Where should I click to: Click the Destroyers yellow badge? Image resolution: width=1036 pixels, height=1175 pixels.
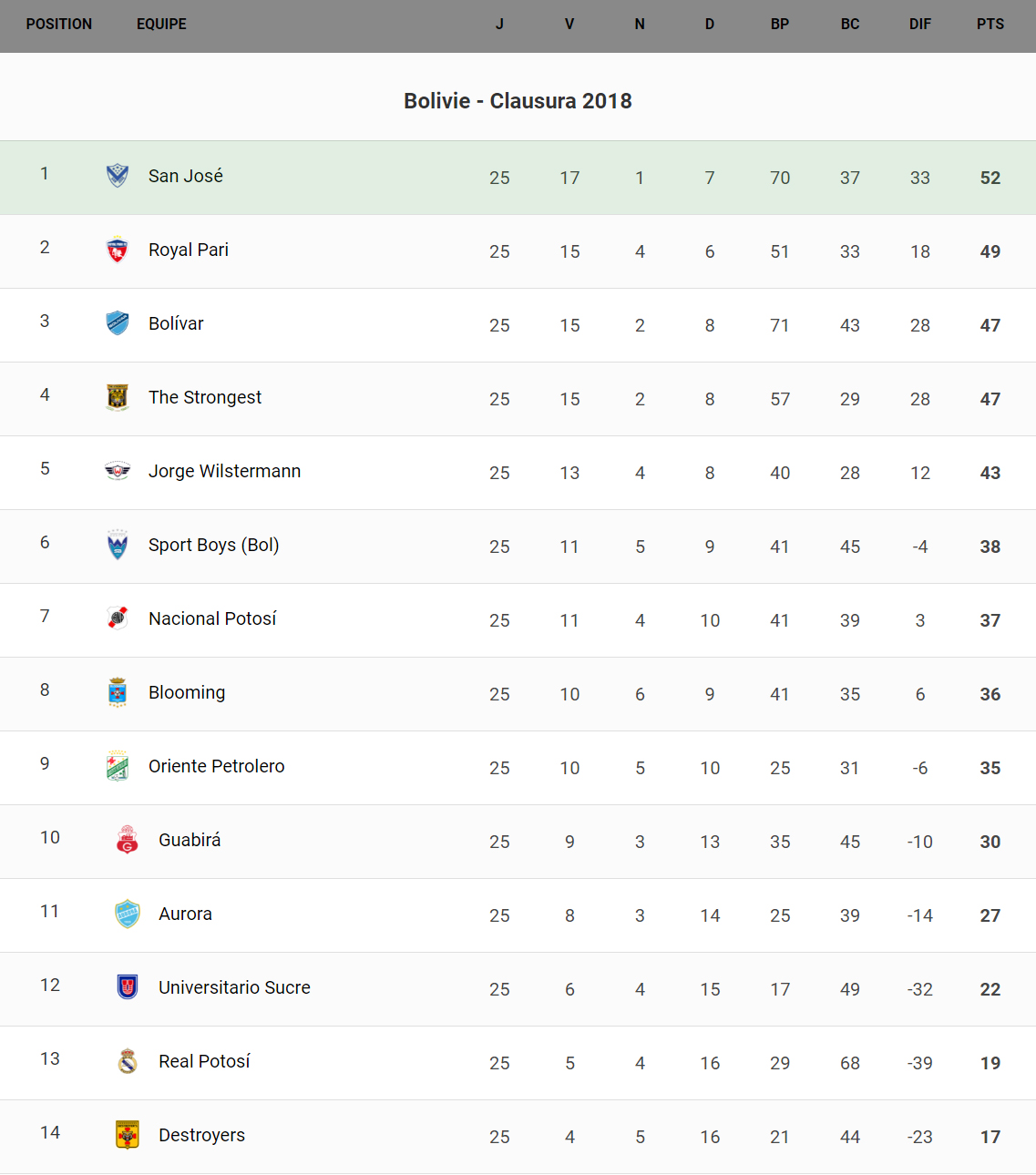point(128,1135)
